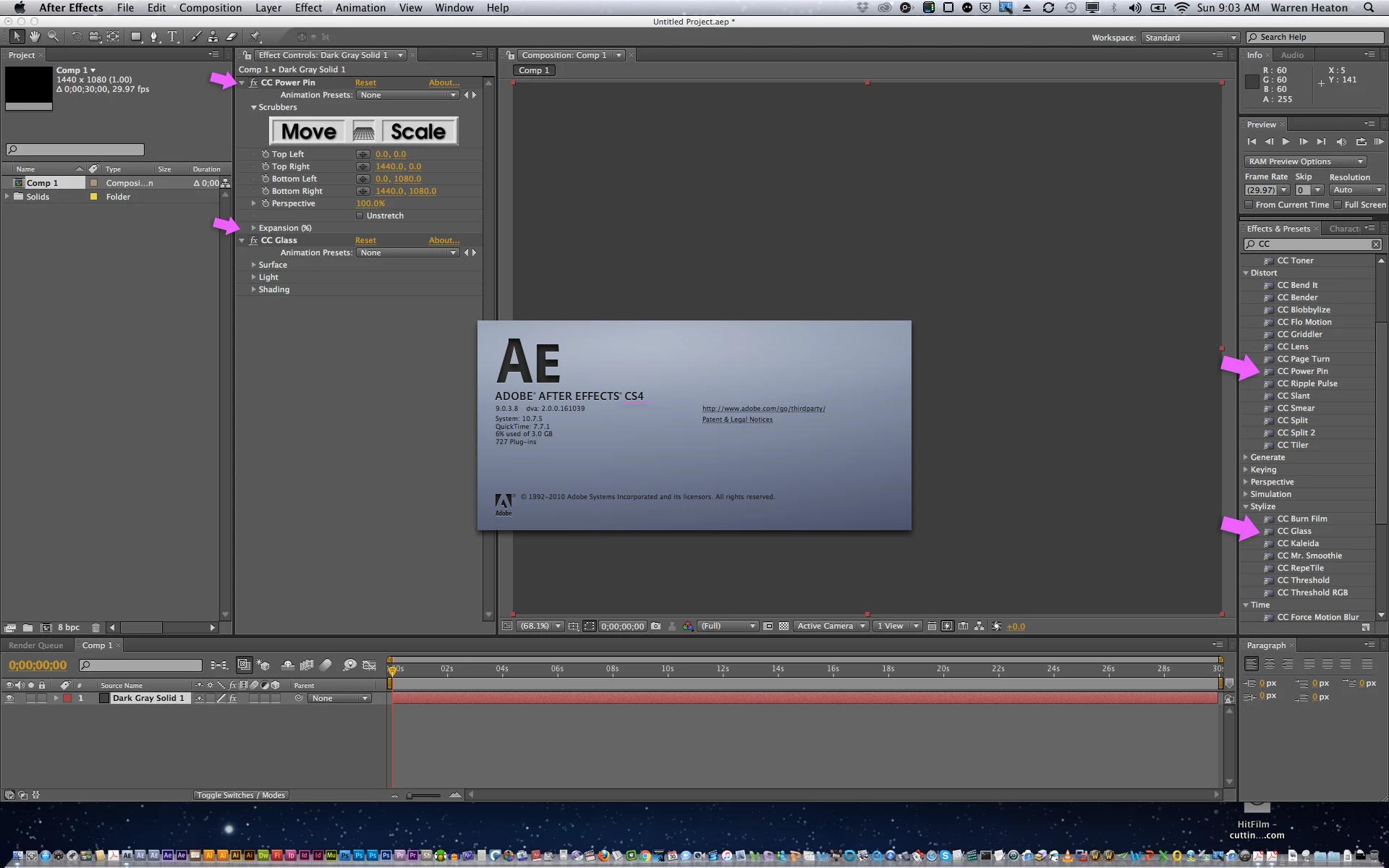Select the Hand tool

click(34, 37)
